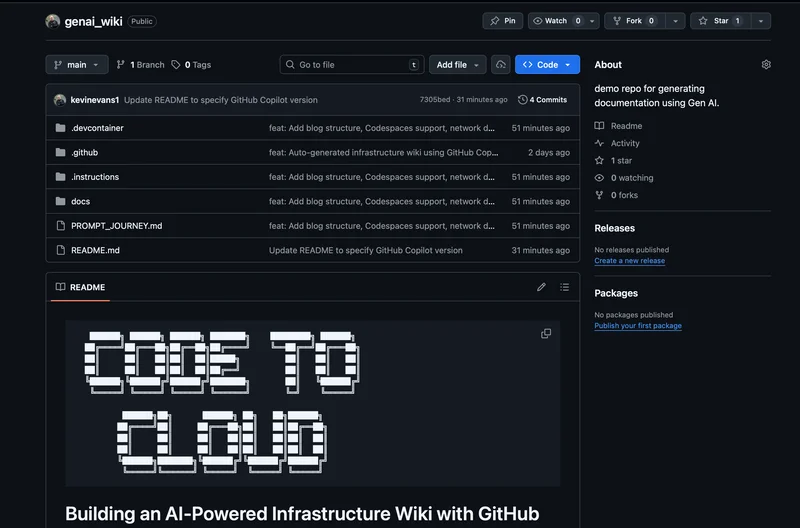Image resolution: width=800 pixels, height=528 pixels.
Task: Click the kevinevans1 commit avatar
Action: 60,100
